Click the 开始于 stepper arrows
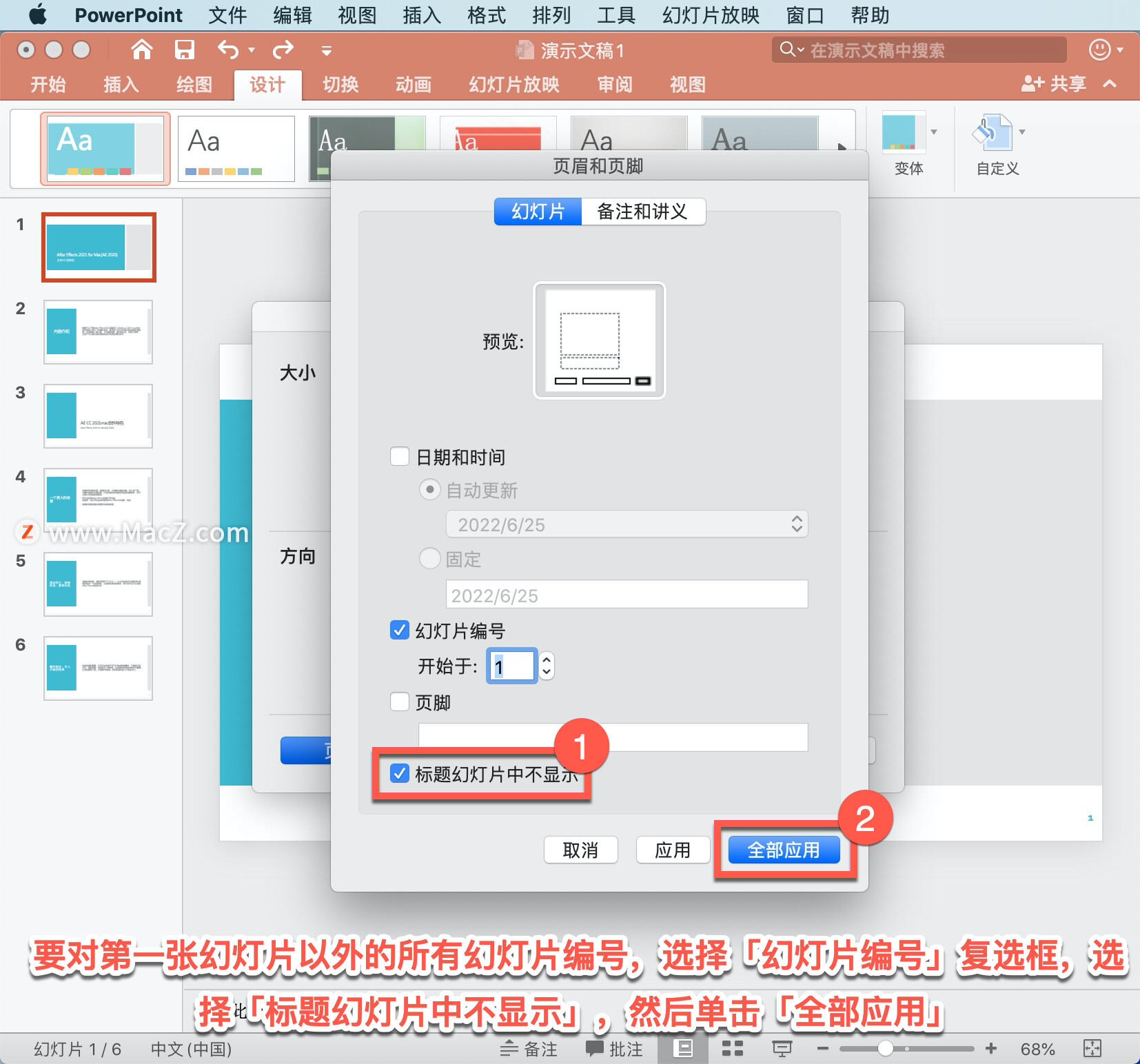The image size is (1140, 1064). point(547,666)
